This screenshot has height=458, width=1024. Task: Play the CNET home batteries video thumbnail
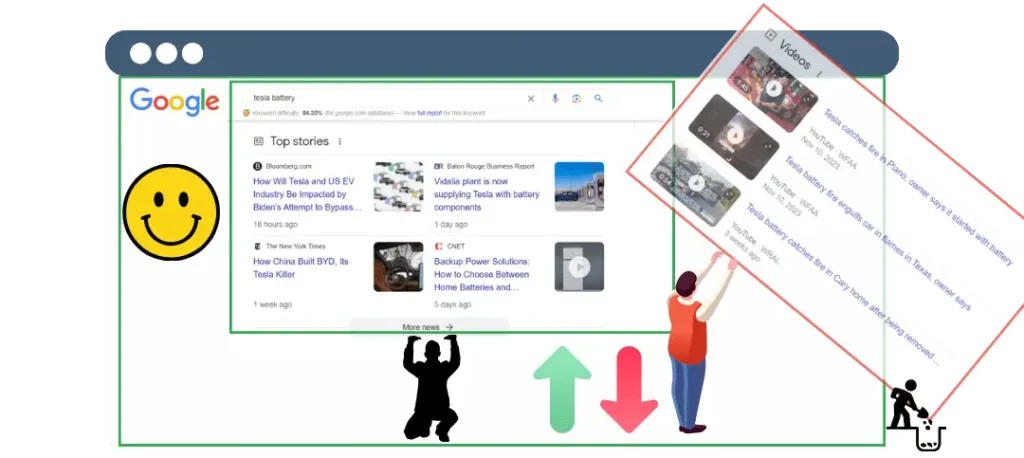(x=579, y=267)
